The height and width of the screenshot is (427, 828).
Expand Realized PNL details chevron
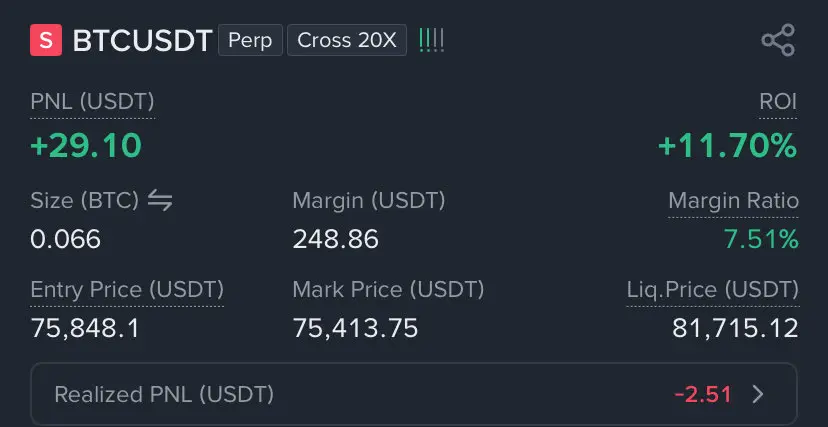tap(758, 394)
